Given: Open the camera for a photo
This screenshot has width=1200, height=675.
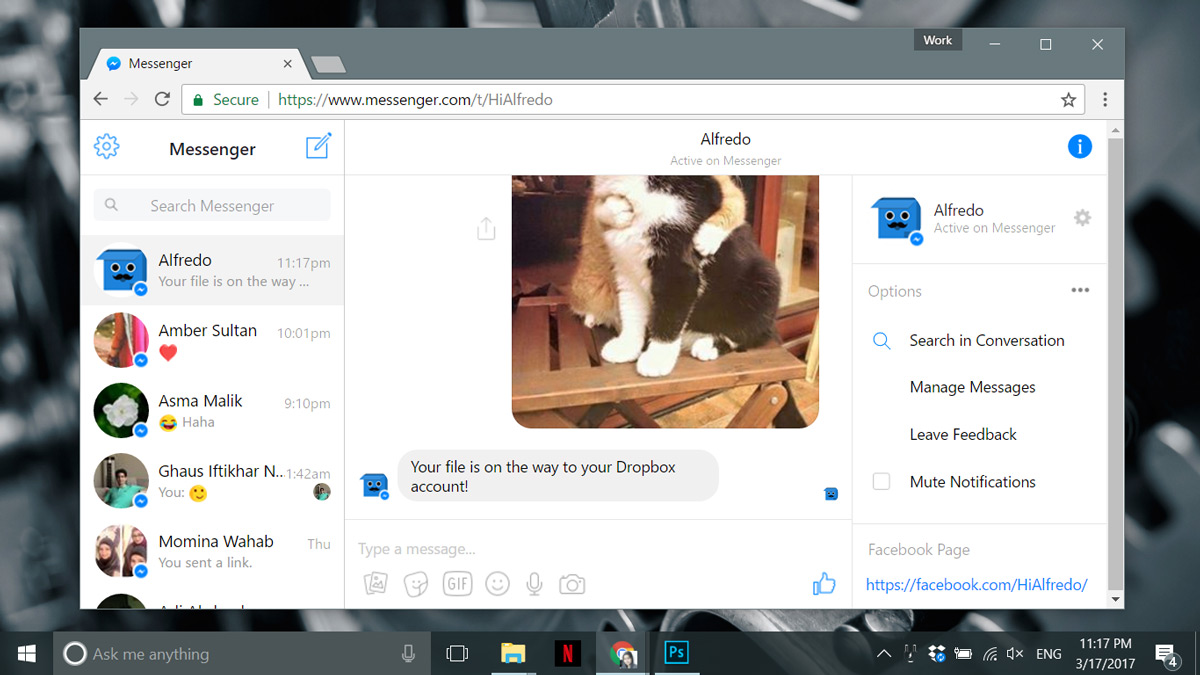Looking at the screenshot, I should point(572,584).
